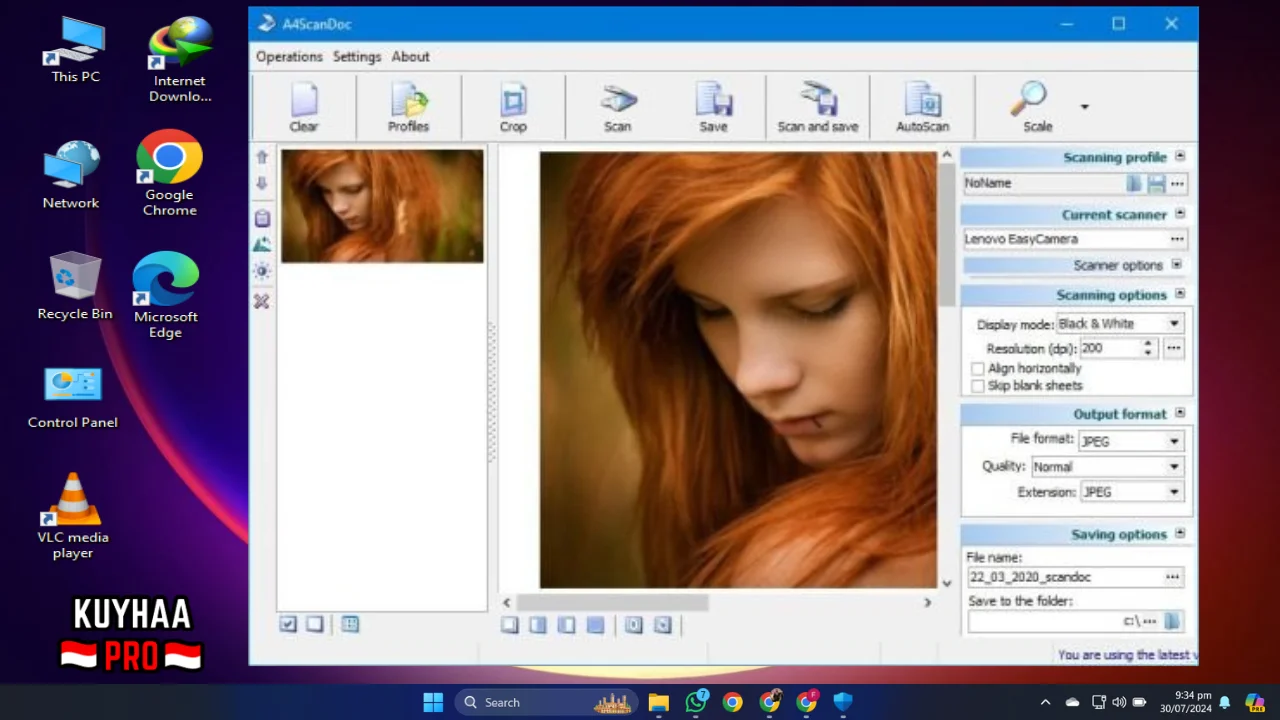Collapse the Current scanner section
Viewport: 1280px width, 720px height.
pyautogui.click(x=1180, y=213)
